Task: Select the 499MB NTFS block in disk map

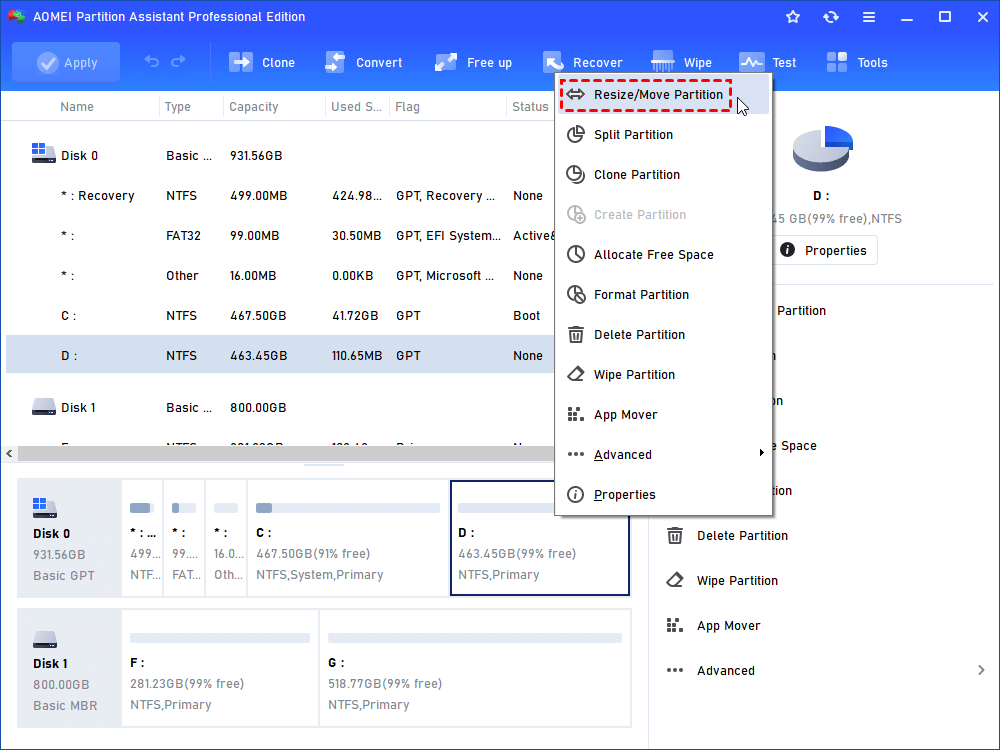Action: 142,538
